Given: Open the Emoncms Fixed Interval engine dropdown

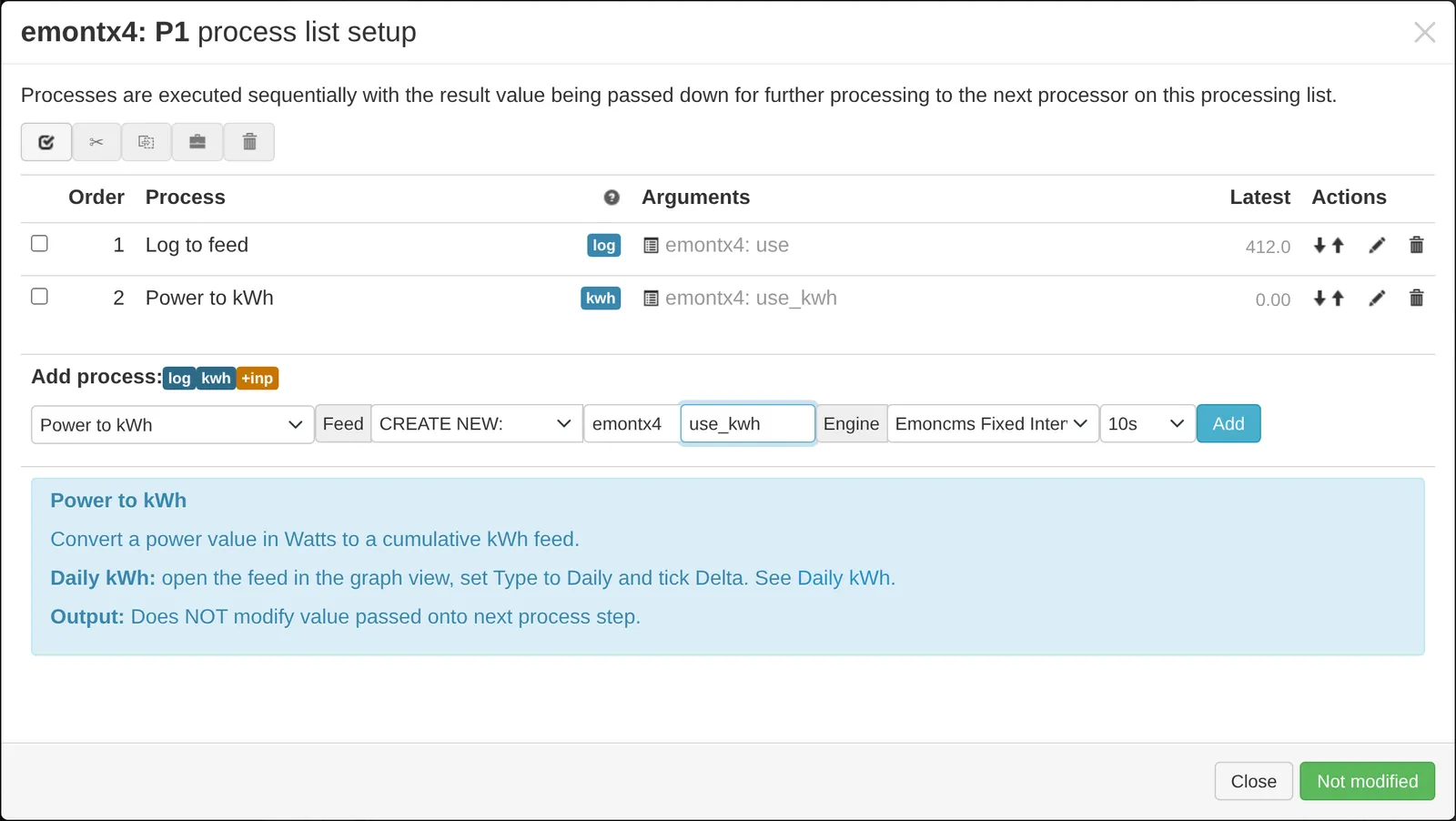Looking at the screenshot, I should point(993,424).
